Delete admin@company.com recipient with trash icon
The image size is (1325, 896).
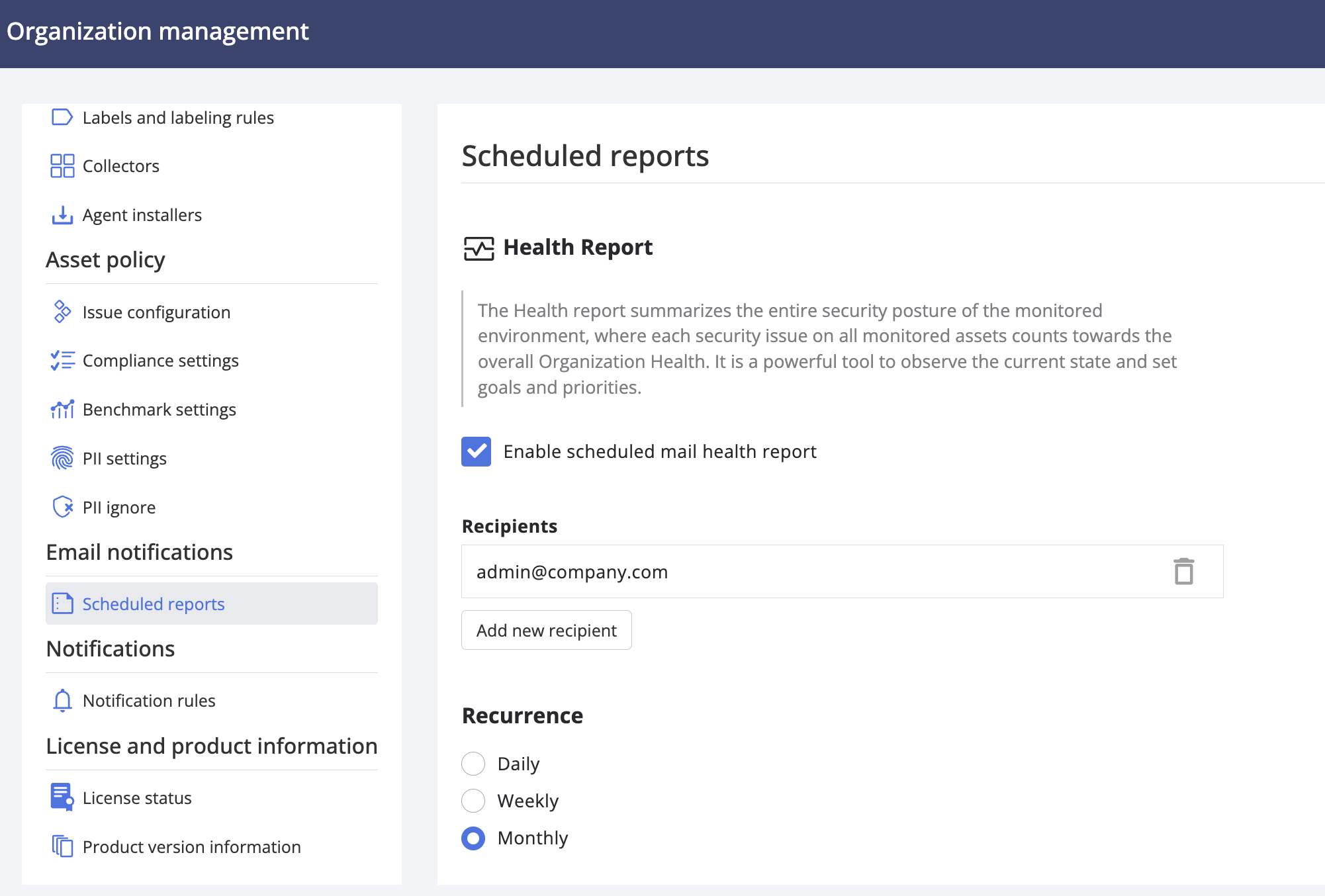pos(1183,572)
